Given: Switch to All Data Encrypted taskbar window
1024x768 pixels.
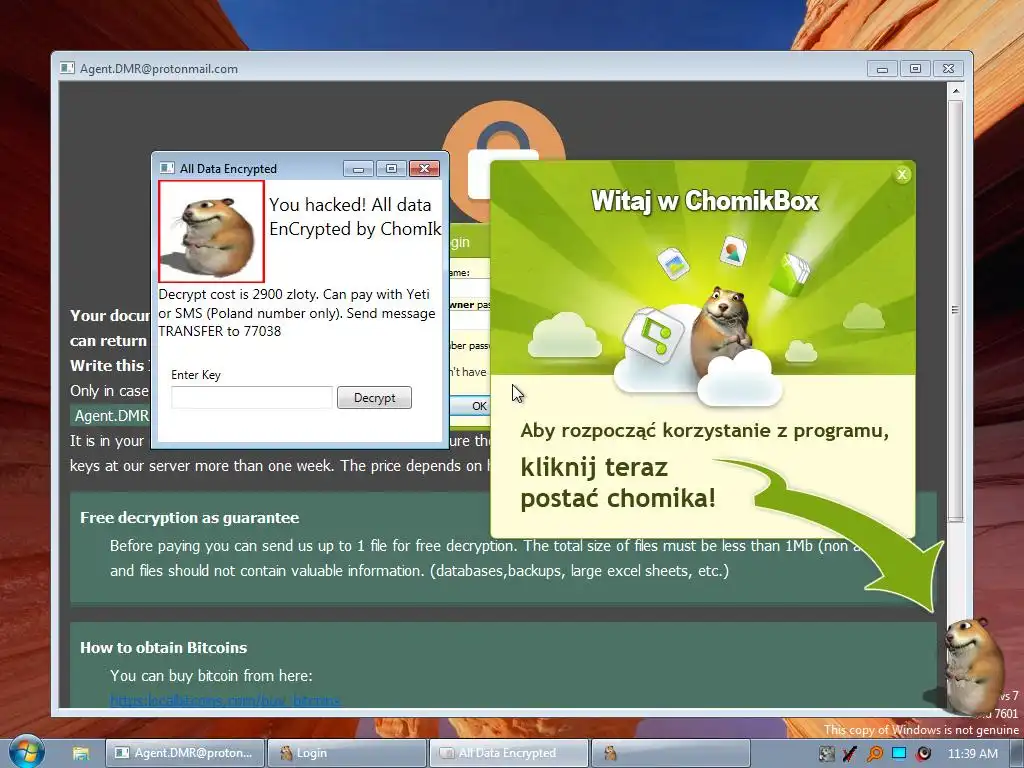Looking at the screenshot, I should point(508,753).
